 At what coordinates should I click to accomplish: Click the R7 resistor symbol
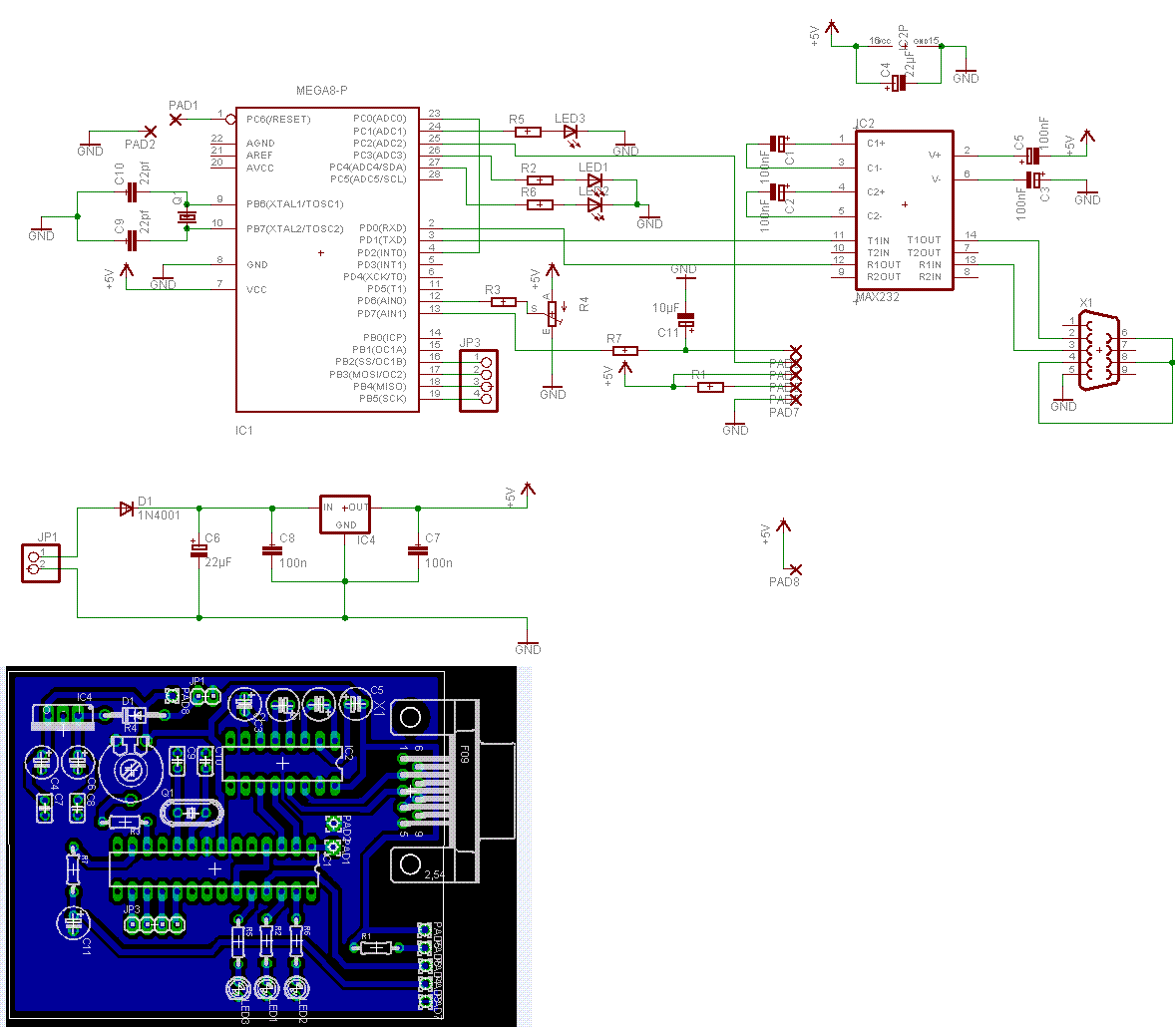tap(625, 351)
